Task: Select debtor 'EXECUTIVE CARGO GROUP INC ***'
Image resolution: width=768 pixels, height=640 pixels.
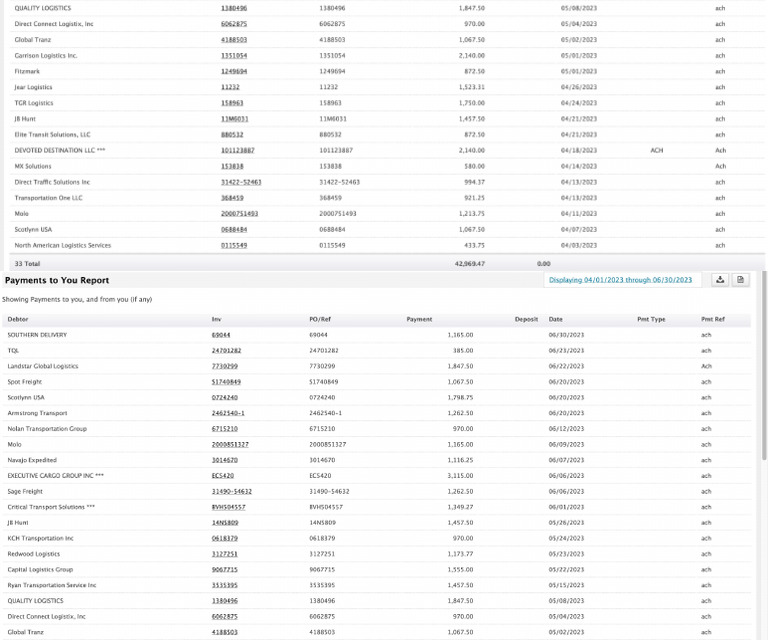Action: (55, 476)
